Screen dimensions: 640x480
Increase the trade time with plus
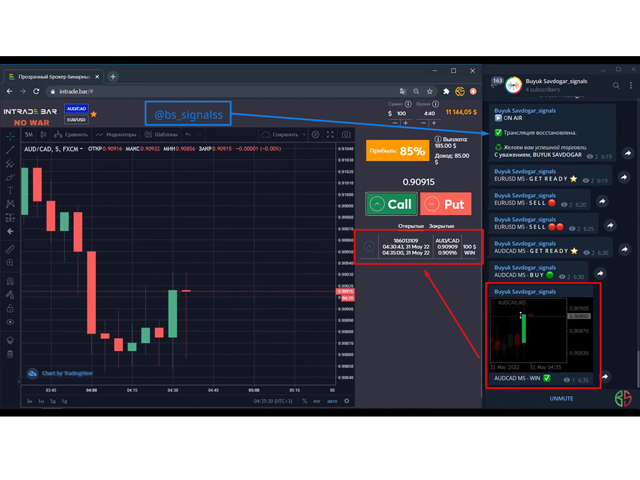coord(434,123)
